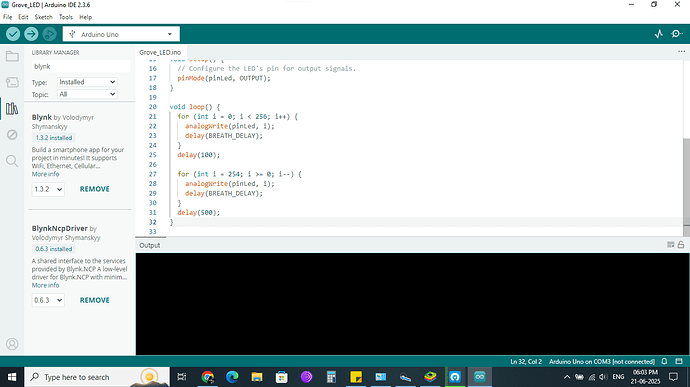
Task: Click the library search field containing blynk
Action: point(81,66)
